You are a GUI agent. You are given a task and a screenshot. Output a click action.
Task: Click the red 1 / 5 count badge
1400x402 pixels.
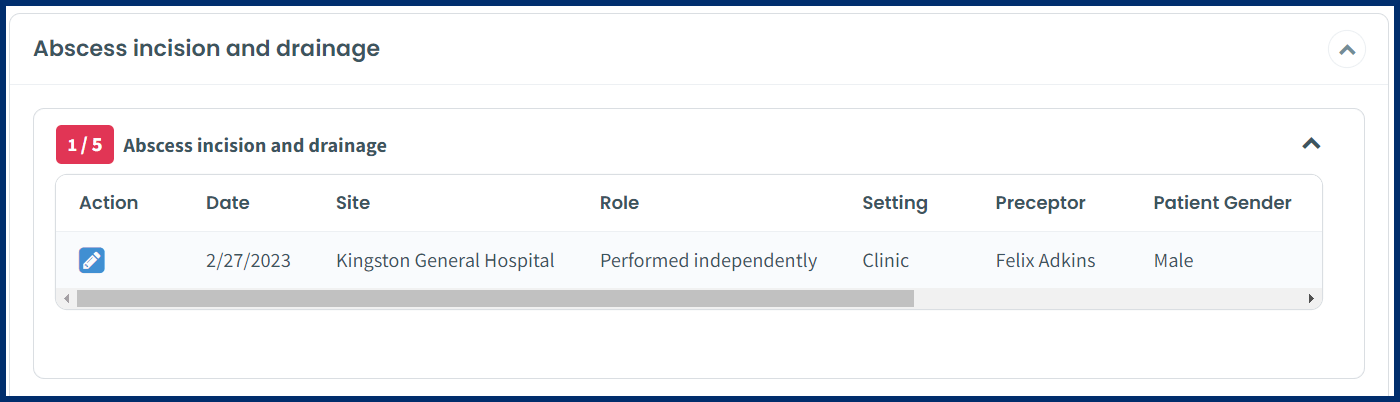point(85,145)
